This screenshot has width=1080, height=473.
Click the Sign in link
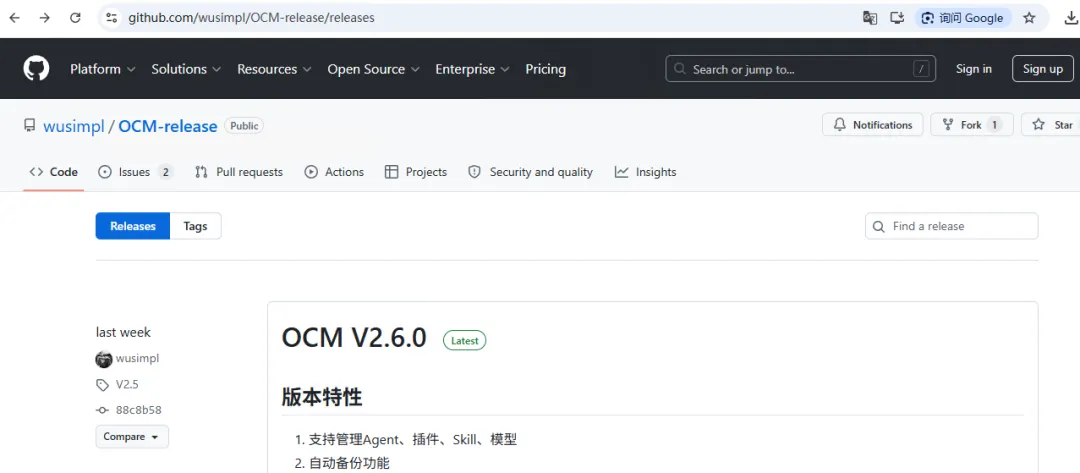[974, 69]
